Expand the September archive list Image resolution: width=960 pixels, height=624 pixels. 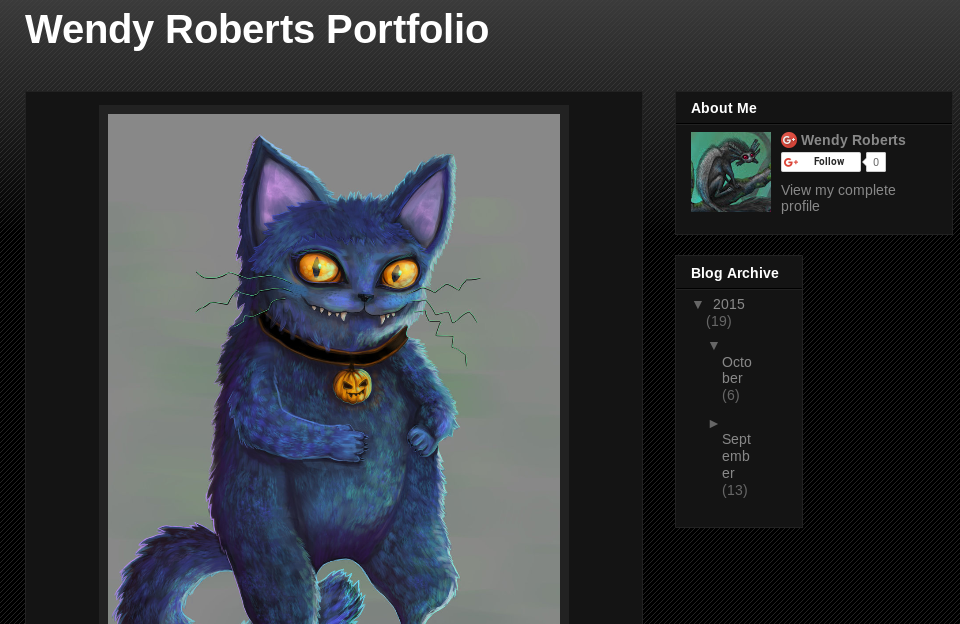[714, 423]
